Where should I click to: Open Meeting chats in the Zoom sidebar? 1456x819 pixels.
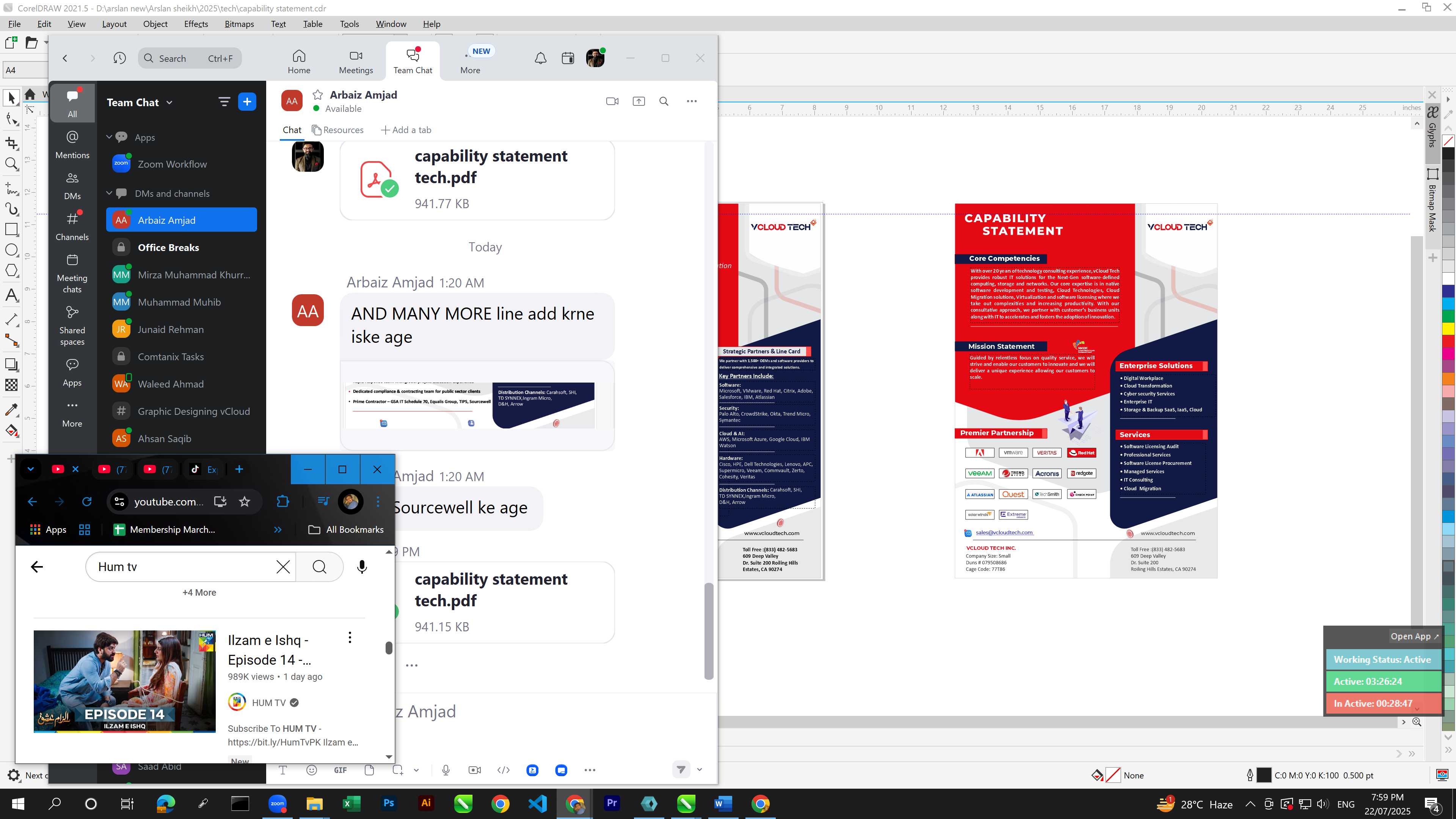72,273
